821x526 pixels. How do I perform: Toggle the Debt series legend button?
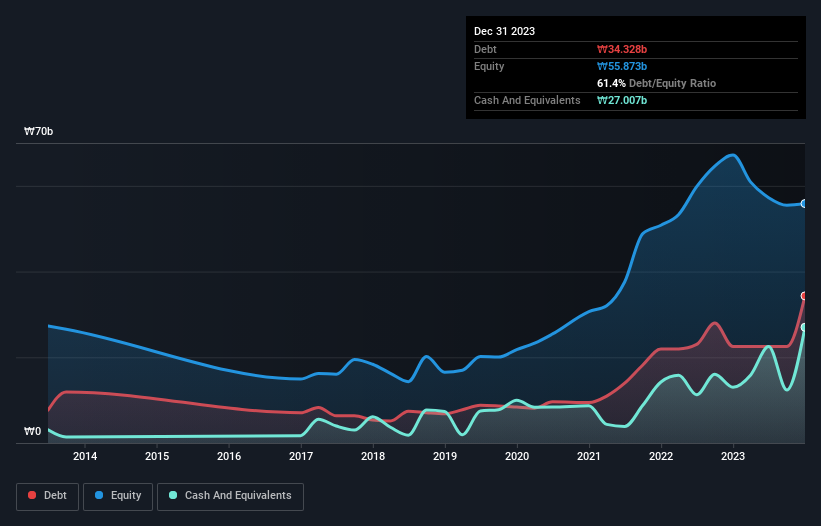point(47,496)
